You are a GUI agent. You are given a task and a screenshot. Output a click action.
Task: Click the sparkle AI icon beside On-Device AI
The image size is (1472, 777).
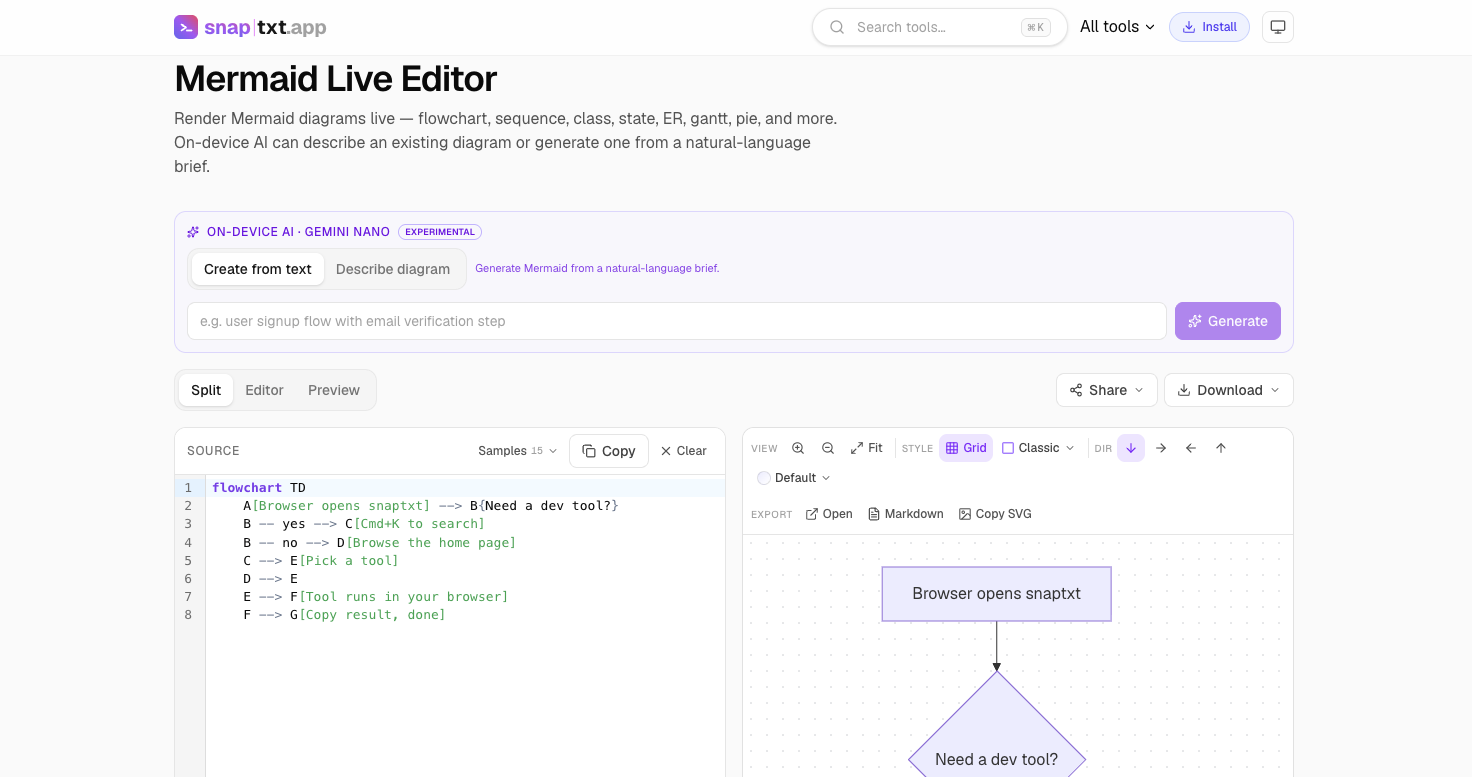[193, 232]
